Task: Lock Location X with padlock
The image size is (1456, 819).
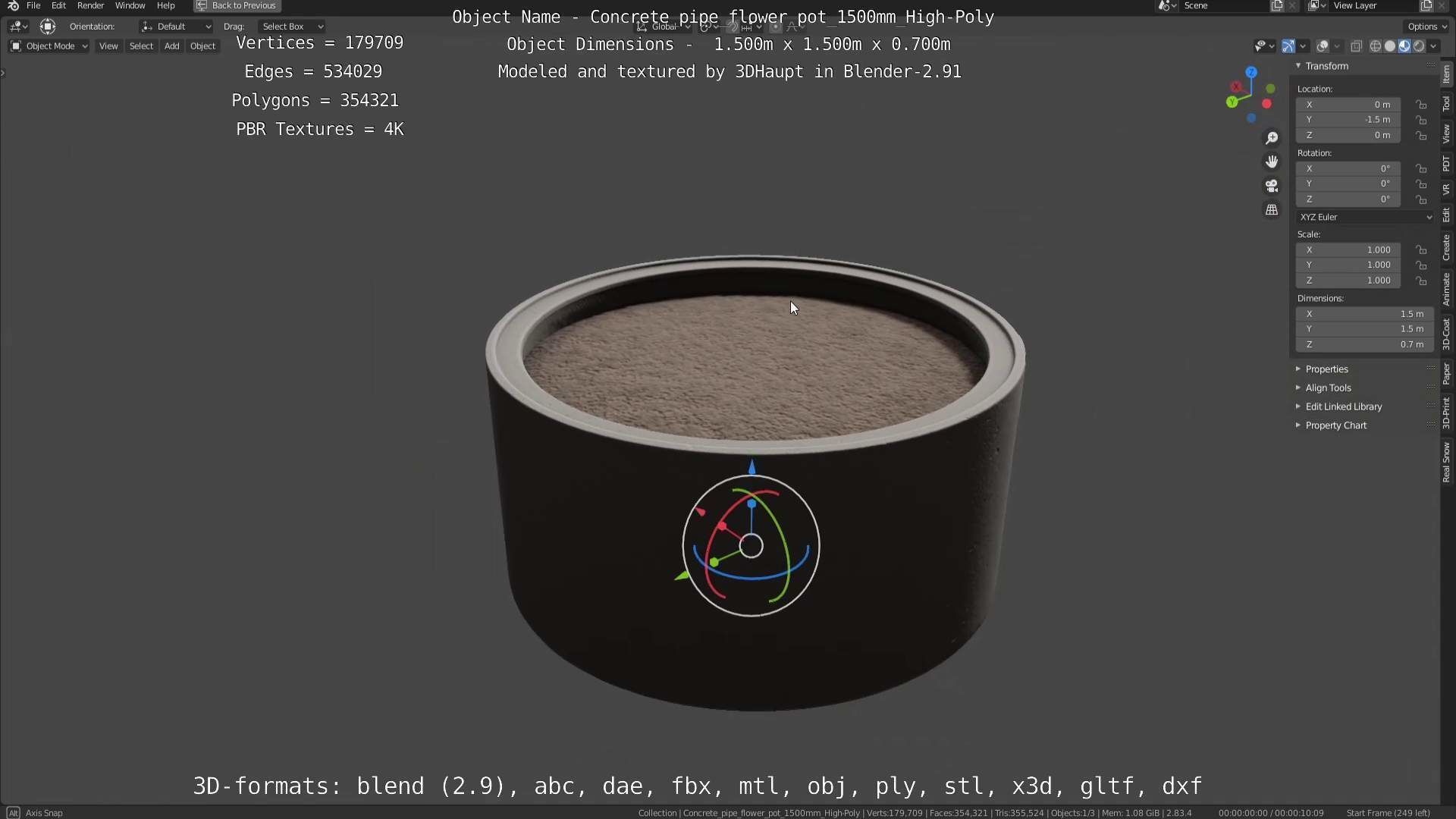Action: coord(1422,105)
